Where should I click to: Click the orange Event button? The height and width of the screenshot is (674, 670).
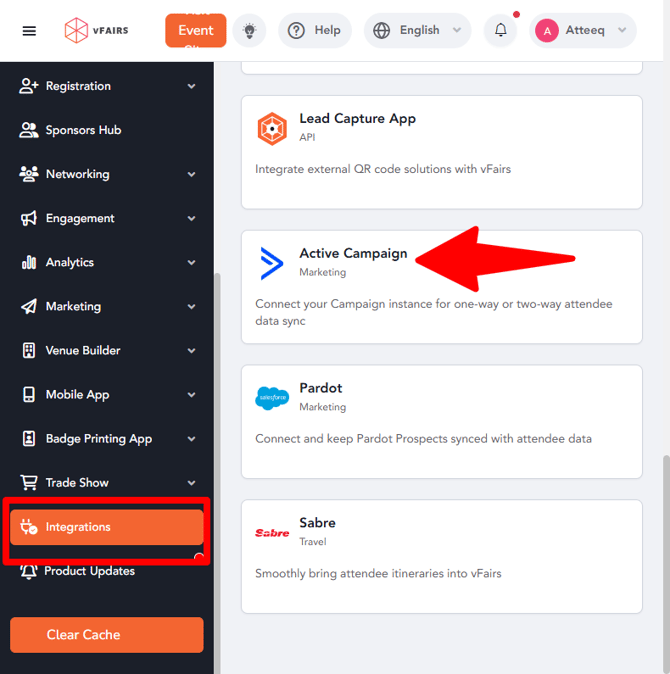tap(195, 31)
